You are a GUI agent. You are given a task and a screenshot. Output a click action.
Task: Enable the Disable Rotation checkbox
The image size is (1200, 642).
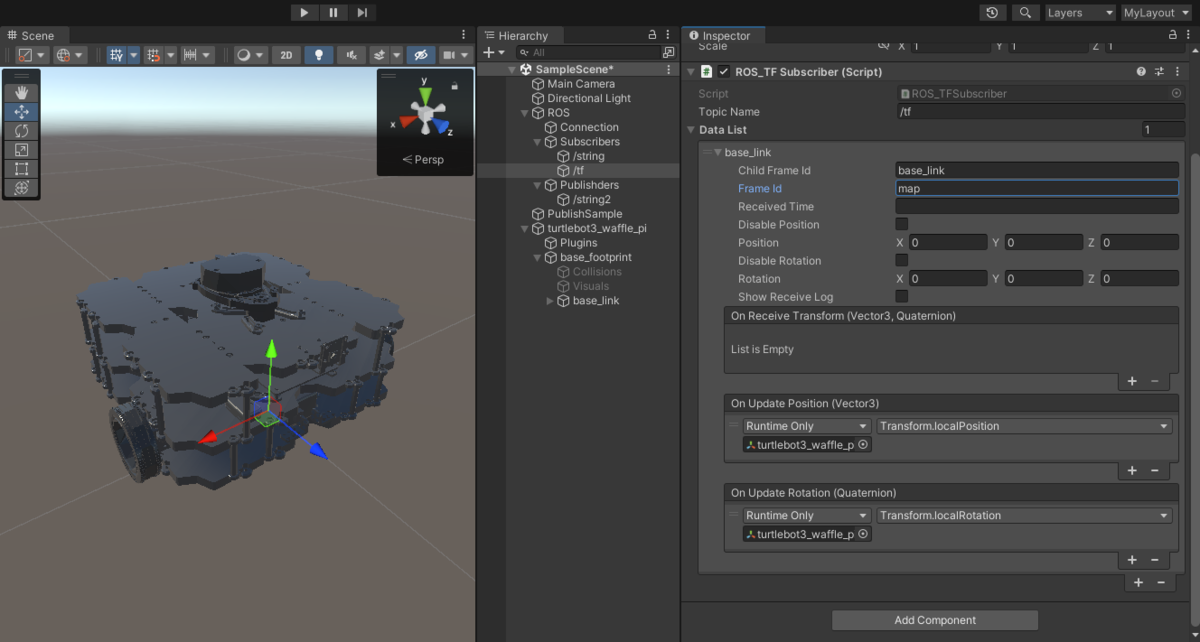902,261
